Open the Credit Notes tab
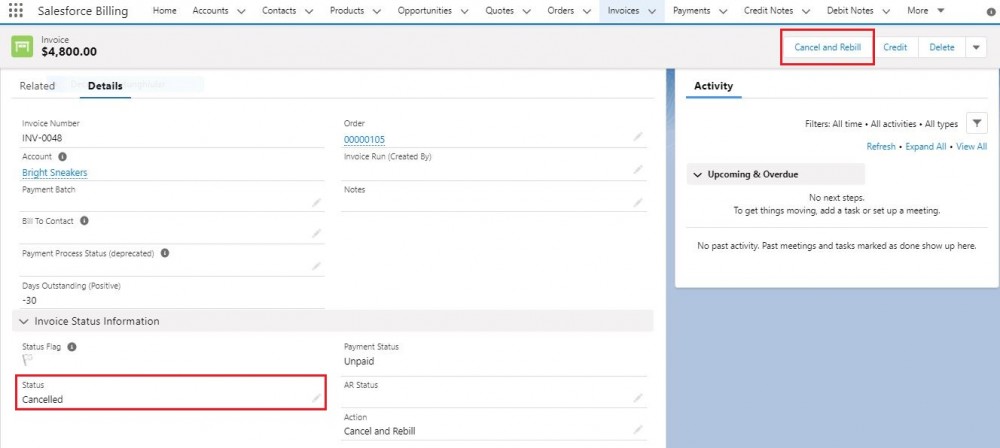Viewport: 1000px width, 448px height. click(768, 11)
